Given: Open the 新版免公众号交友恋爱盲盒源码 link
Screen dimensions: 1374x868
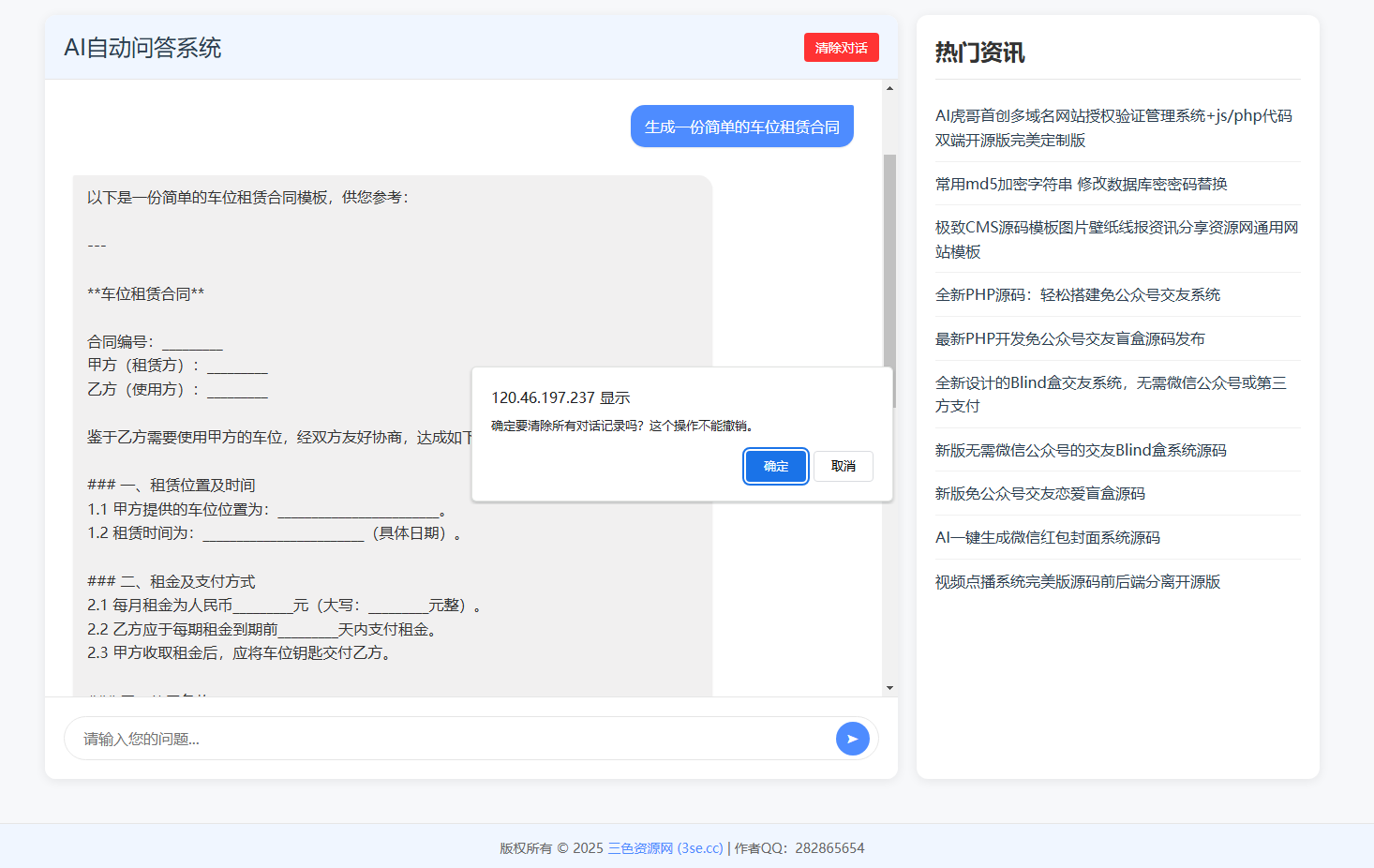Looking at the screenshot, I should click(1039, 493).
